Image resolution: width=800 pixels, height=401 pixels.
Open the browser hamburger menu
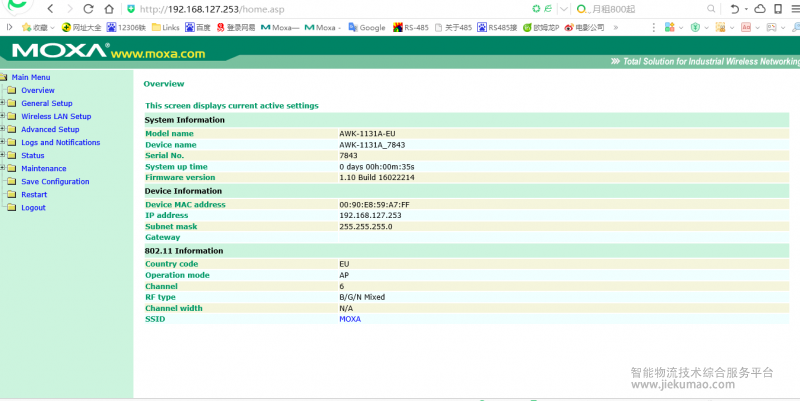[x=795, y=9]
